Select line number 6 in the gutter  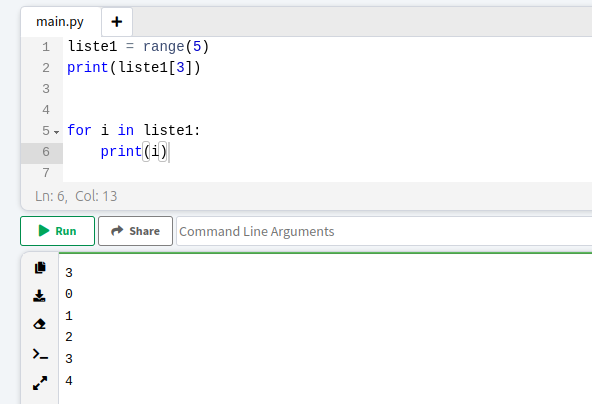[46, 152]
